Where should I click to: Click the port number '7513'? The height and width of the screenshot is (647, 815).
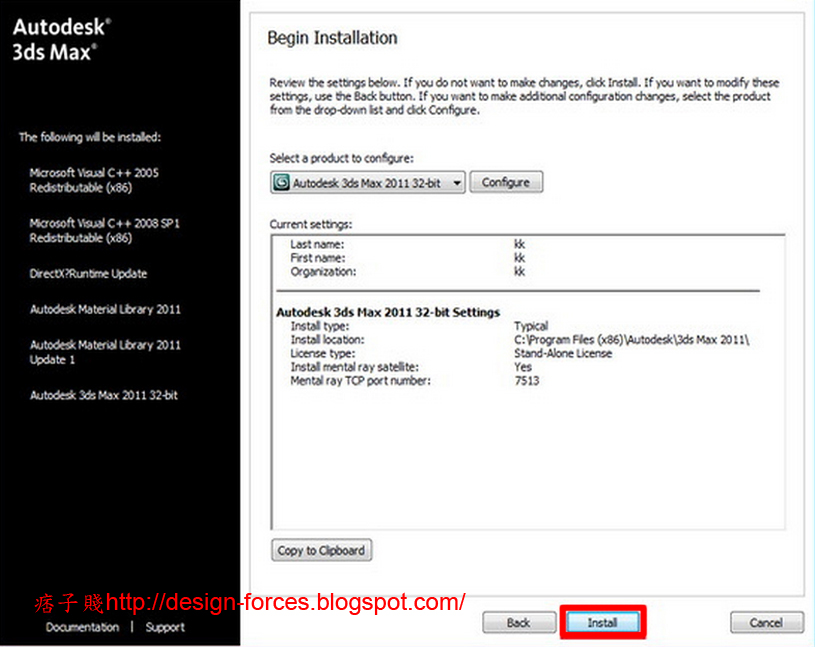[527, 380]
